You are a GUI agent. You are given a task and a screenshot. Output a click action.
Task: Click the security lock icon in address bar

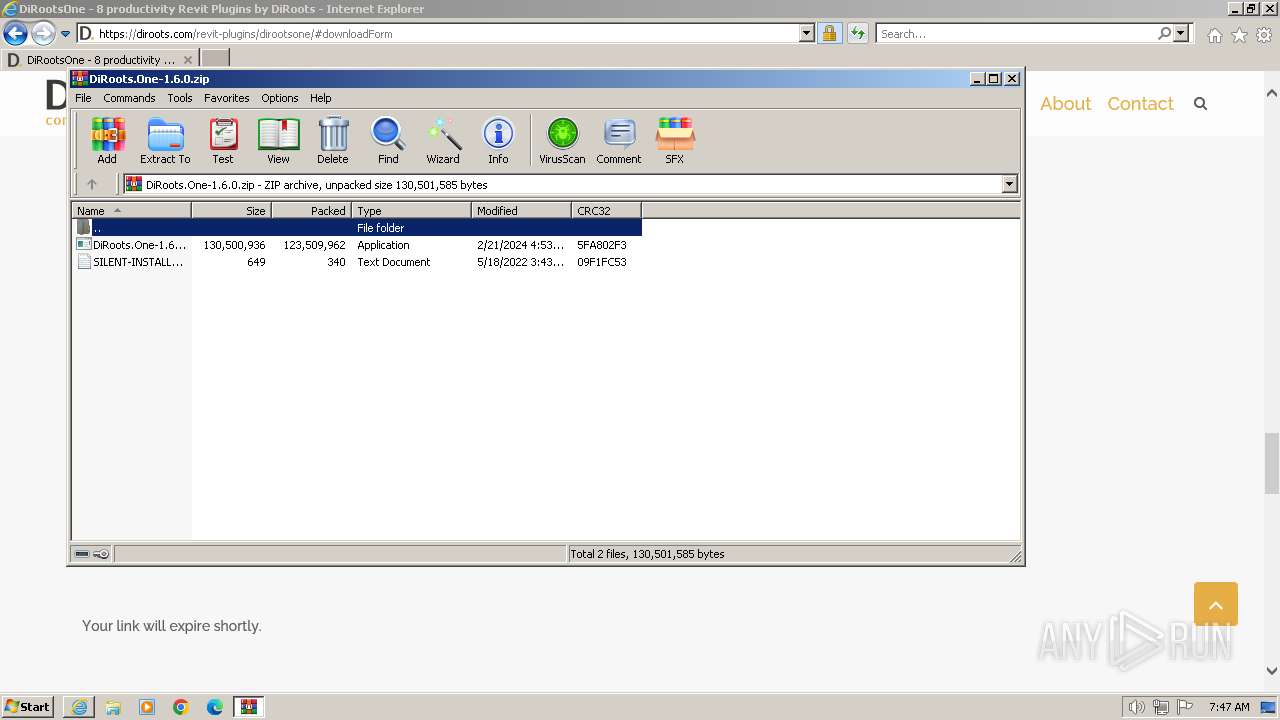[829, 34]
